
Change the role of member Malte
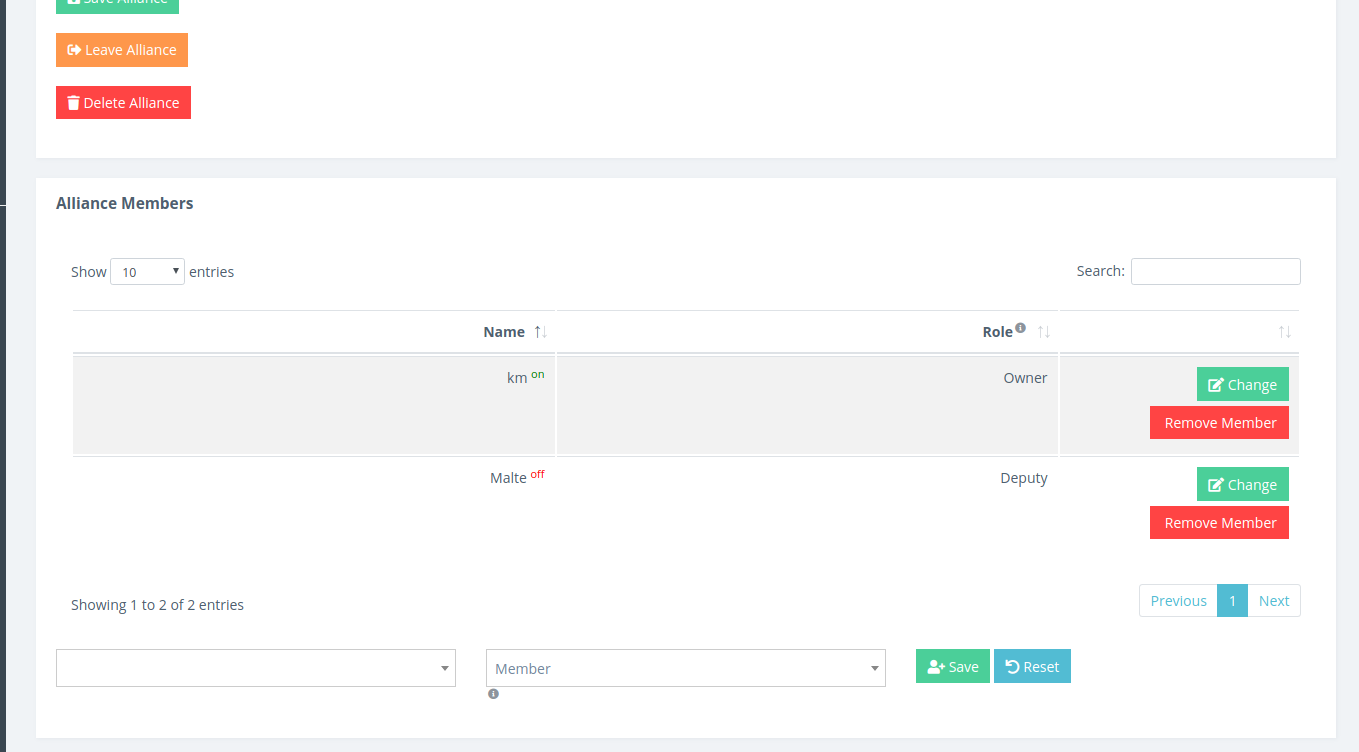(1242, 484)
